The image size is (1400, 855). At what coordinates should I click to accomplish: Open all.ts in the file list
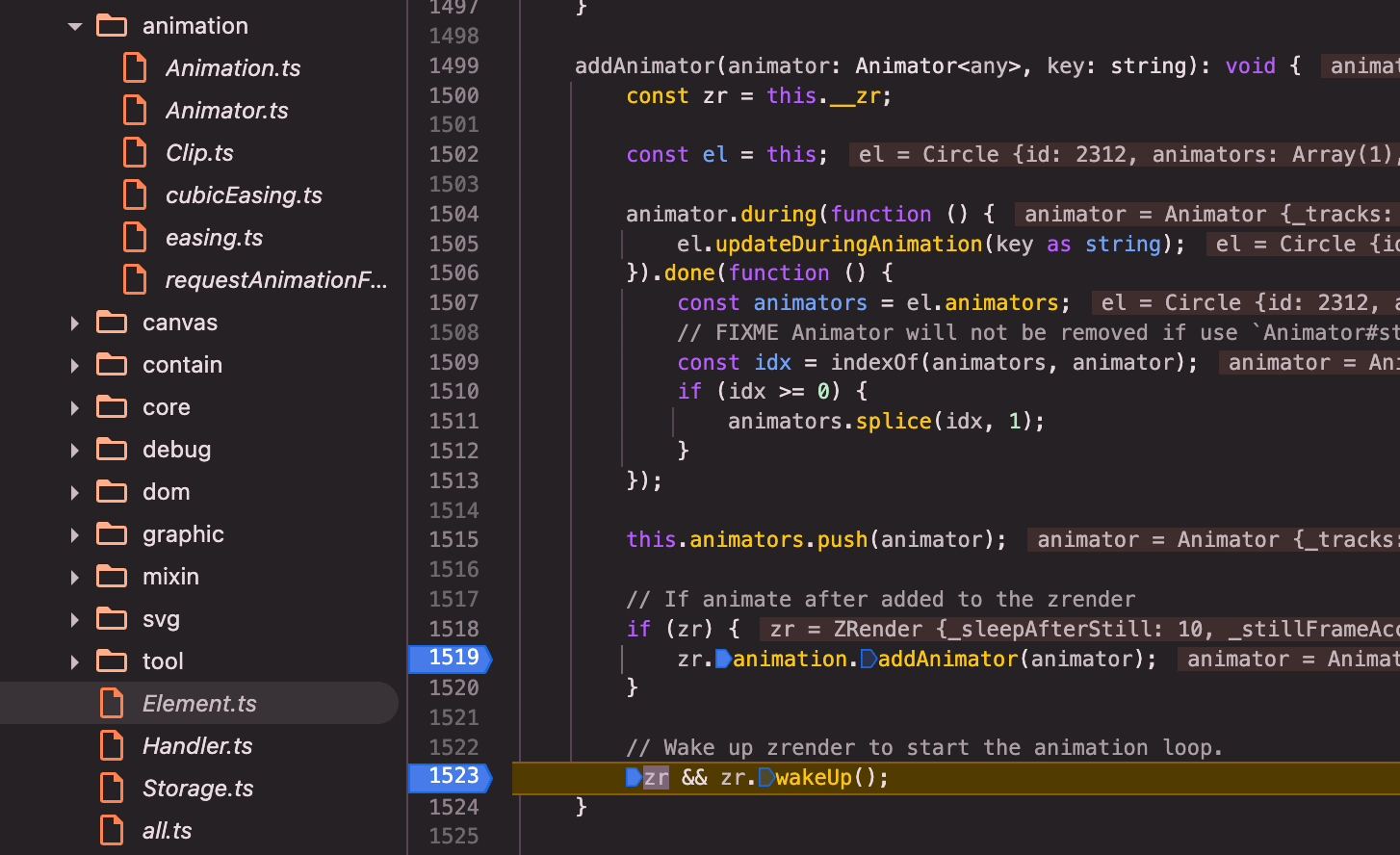point(167,831)
